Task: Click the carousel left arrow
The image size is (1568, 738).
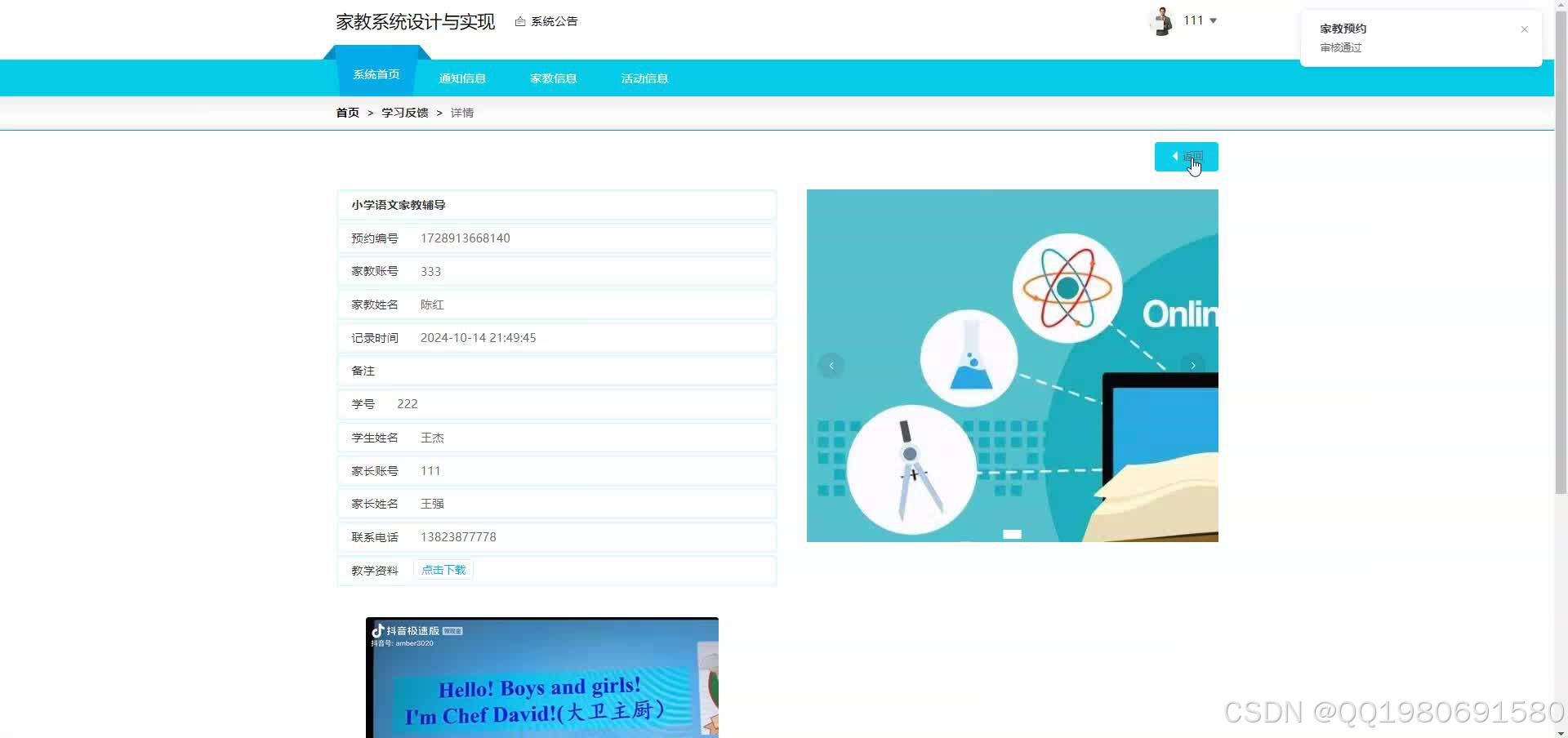Action: (x=831, y=365)
